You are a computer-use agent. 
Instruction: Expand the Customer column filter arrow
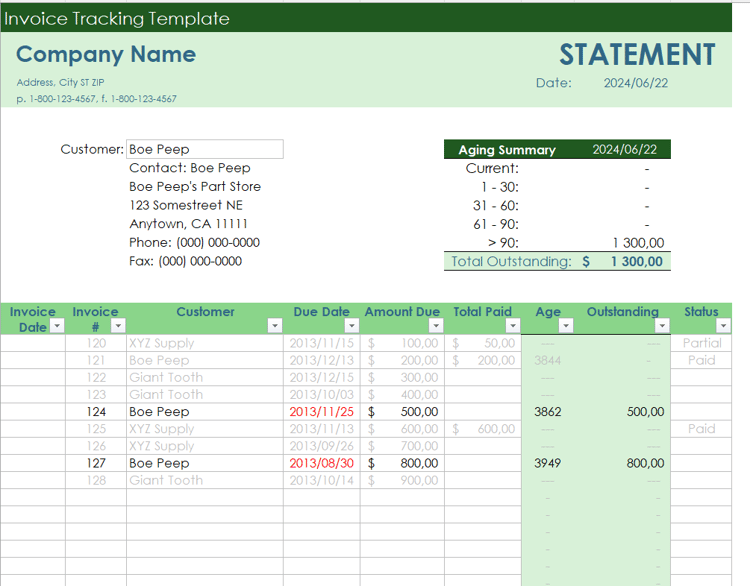(275, 326)
